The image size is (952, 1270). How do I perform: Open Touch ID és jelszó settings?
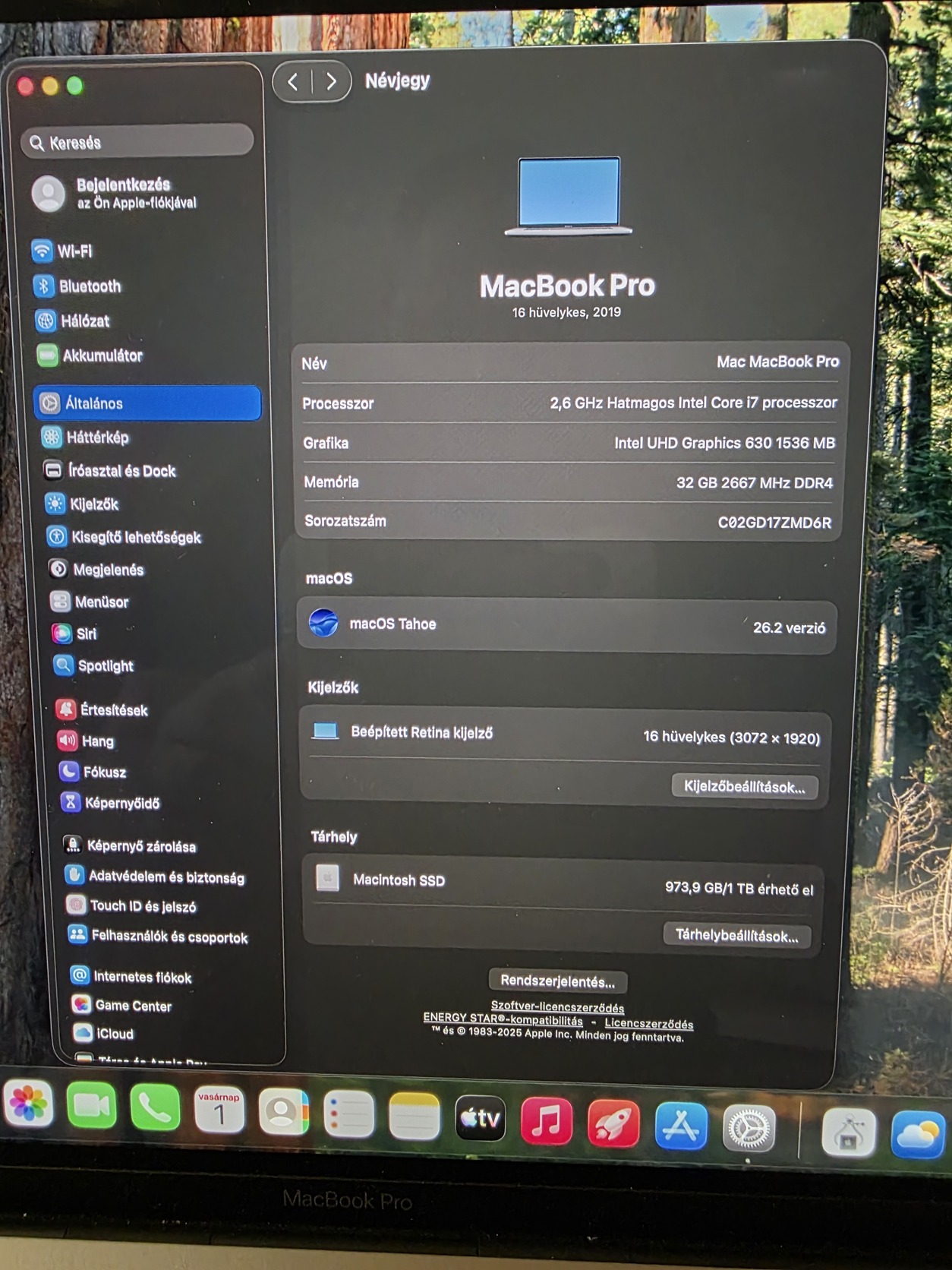point(132,906)
